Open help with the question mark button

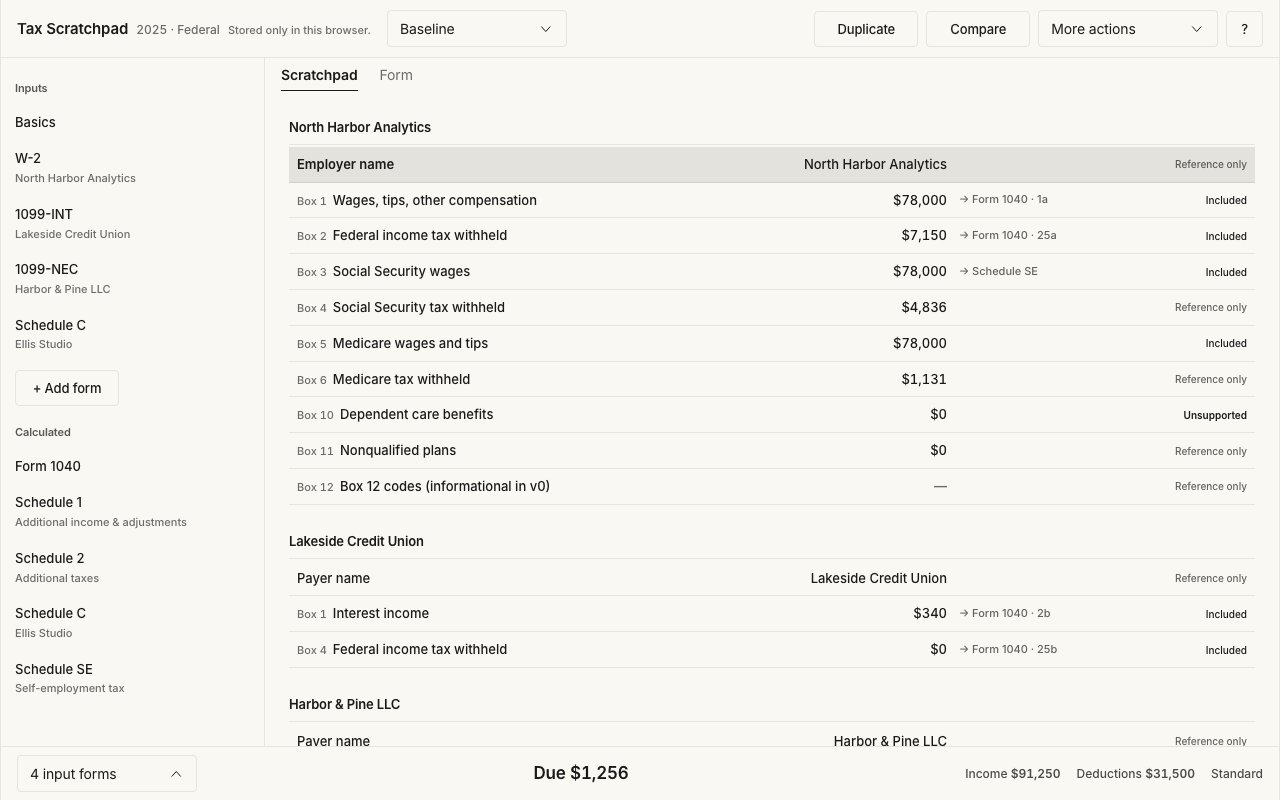(1244, 29)
